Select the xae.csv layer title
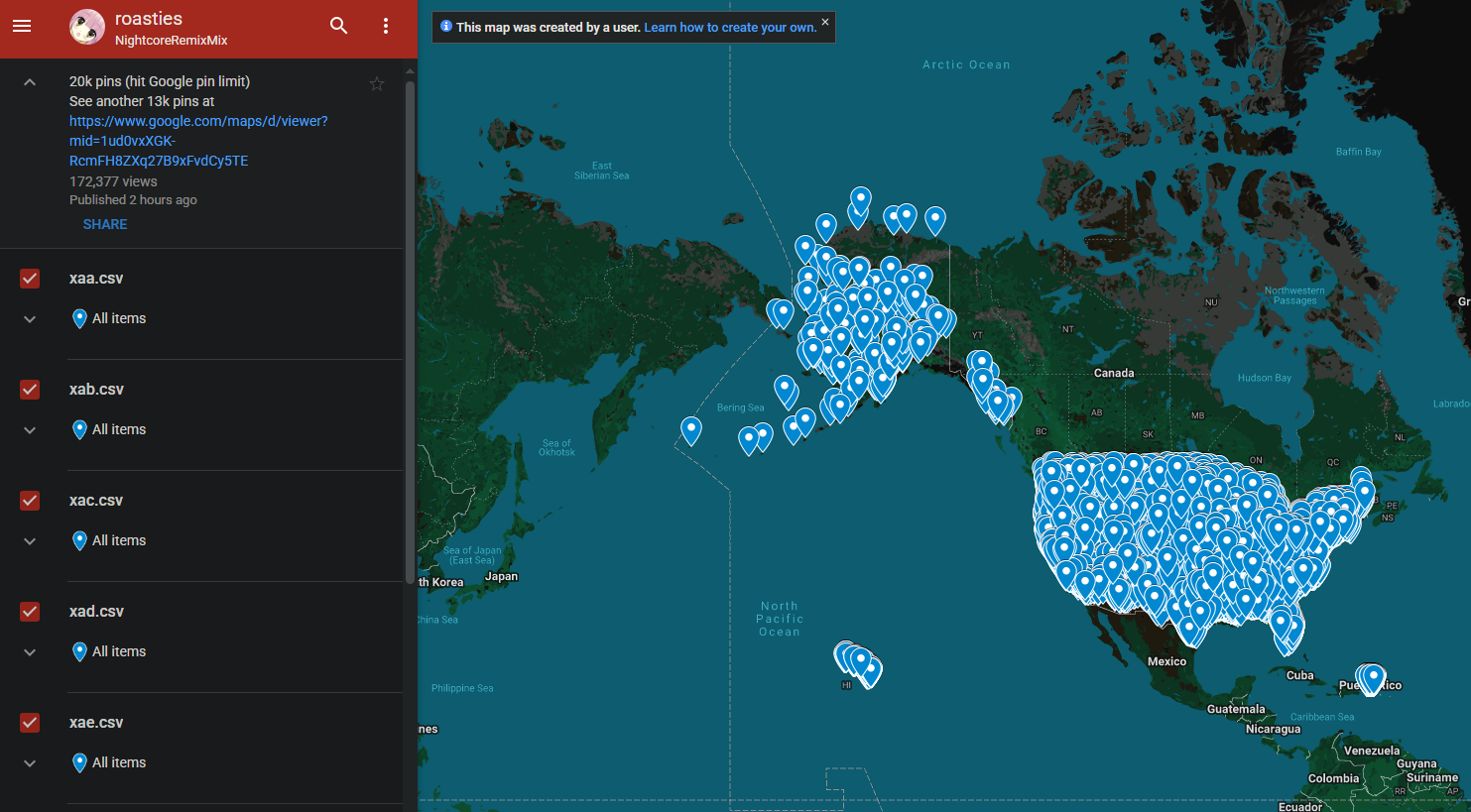This screenshot has width=1471, height=812. click(96, 723)
